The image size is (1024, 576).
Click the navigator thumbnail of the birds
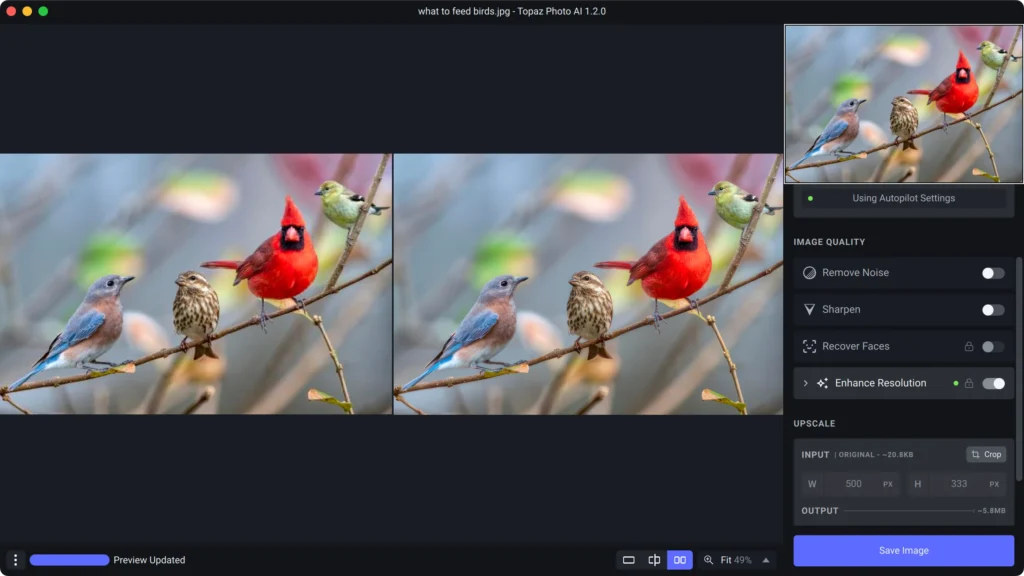[904, 104]
